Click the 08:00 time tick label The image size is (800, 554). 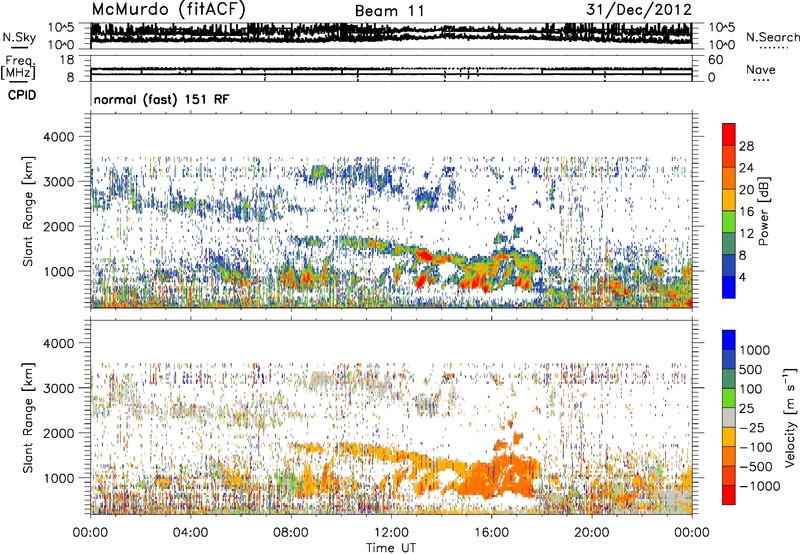(291, 533)
